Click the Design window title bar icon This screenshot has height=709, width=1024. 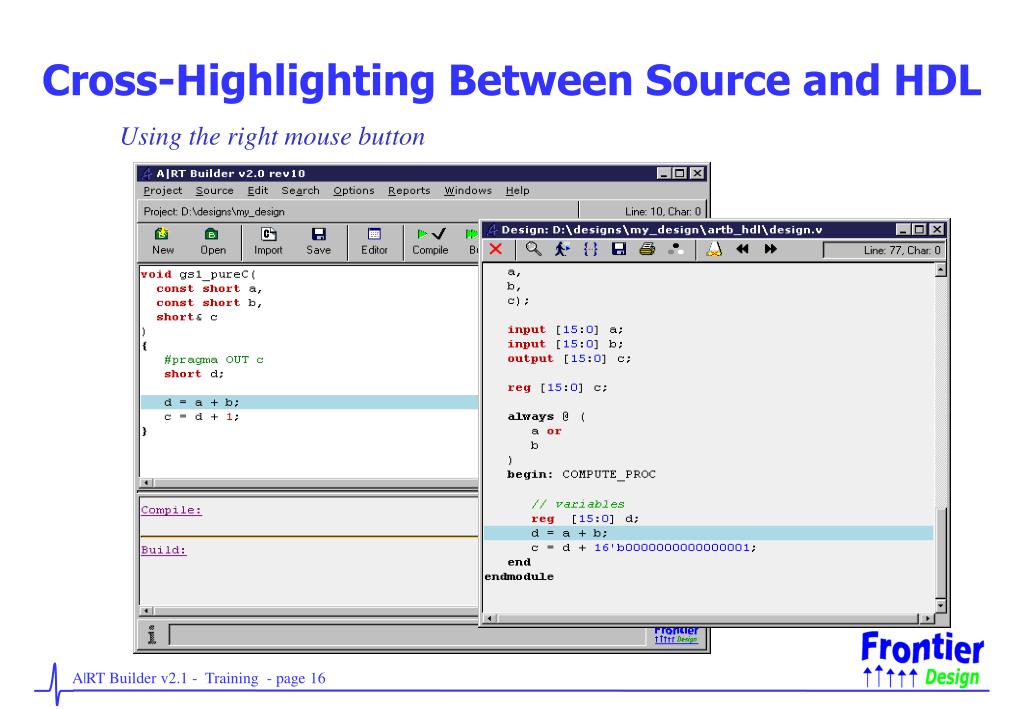492,230
